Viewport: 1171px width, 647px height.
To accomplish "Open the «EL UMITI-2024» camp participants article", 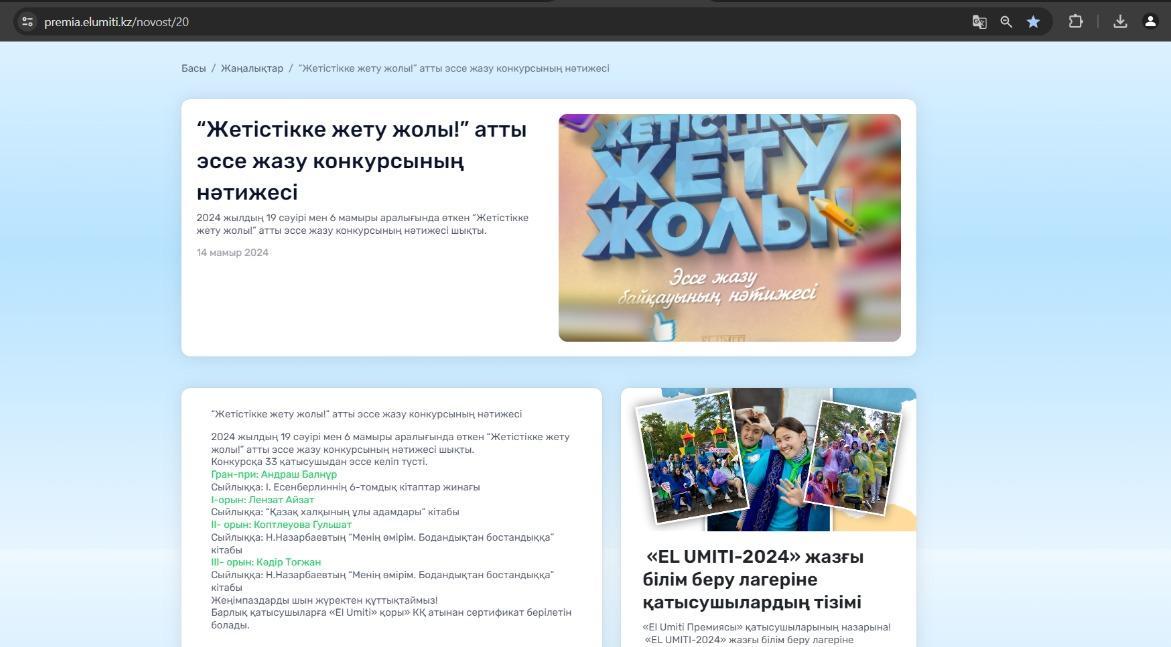I will point(753,578).
